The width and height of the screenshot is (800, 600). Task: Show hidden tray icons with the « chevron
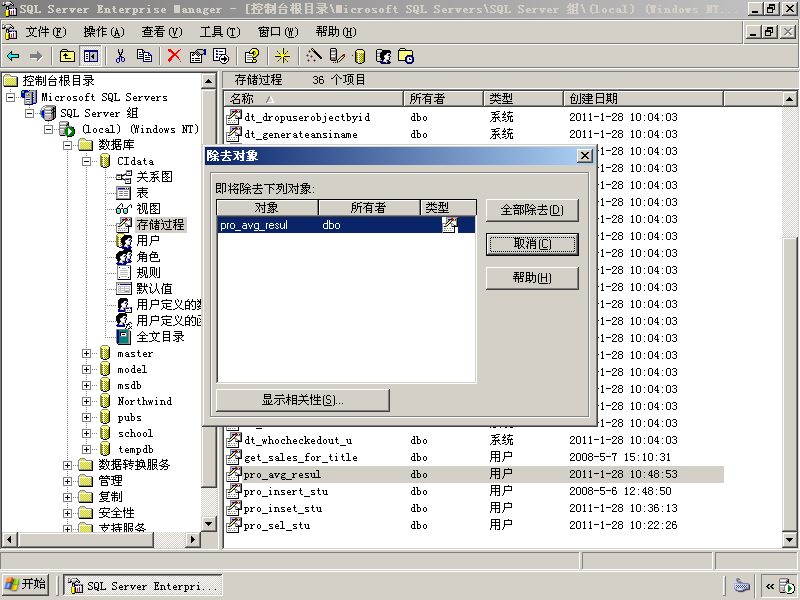[x=770, y=586]
